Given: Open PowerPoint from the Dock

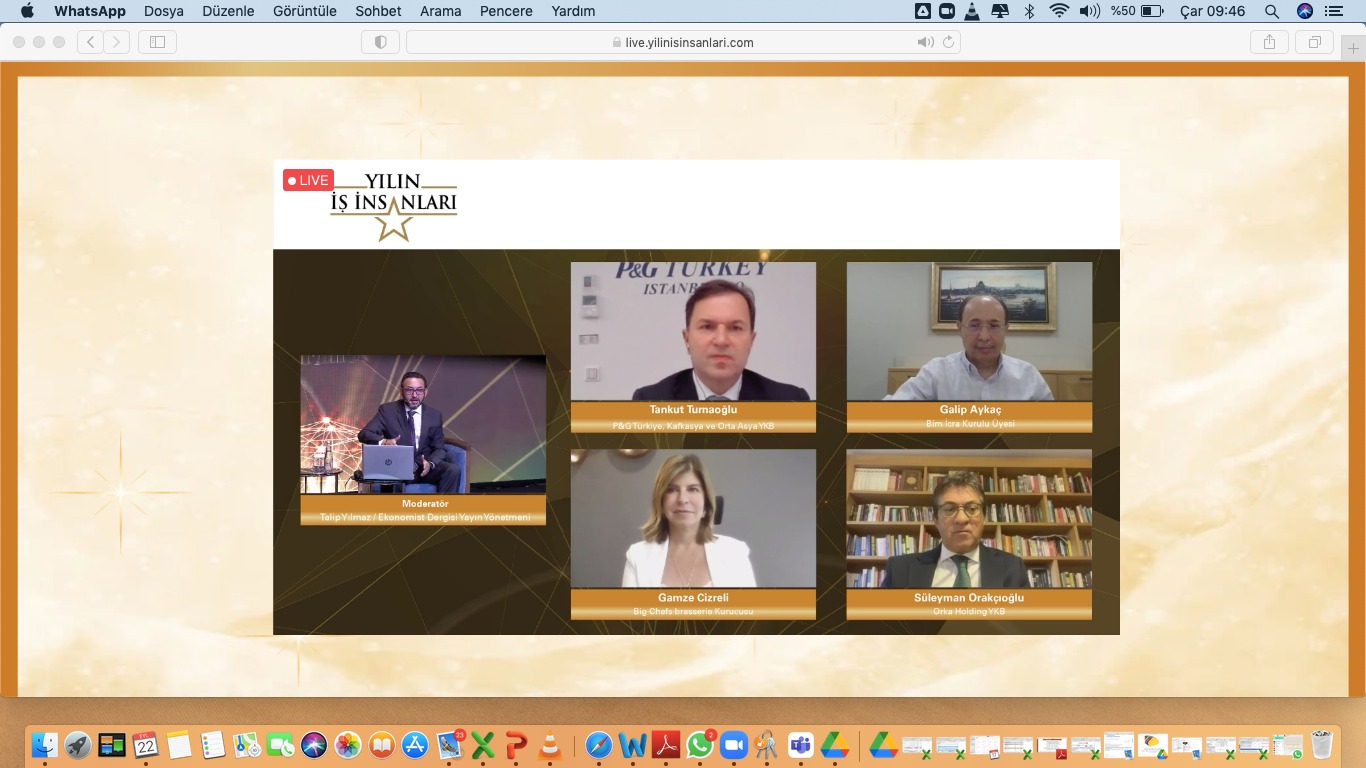Looking at the screenshot, I should pos(516,745).
